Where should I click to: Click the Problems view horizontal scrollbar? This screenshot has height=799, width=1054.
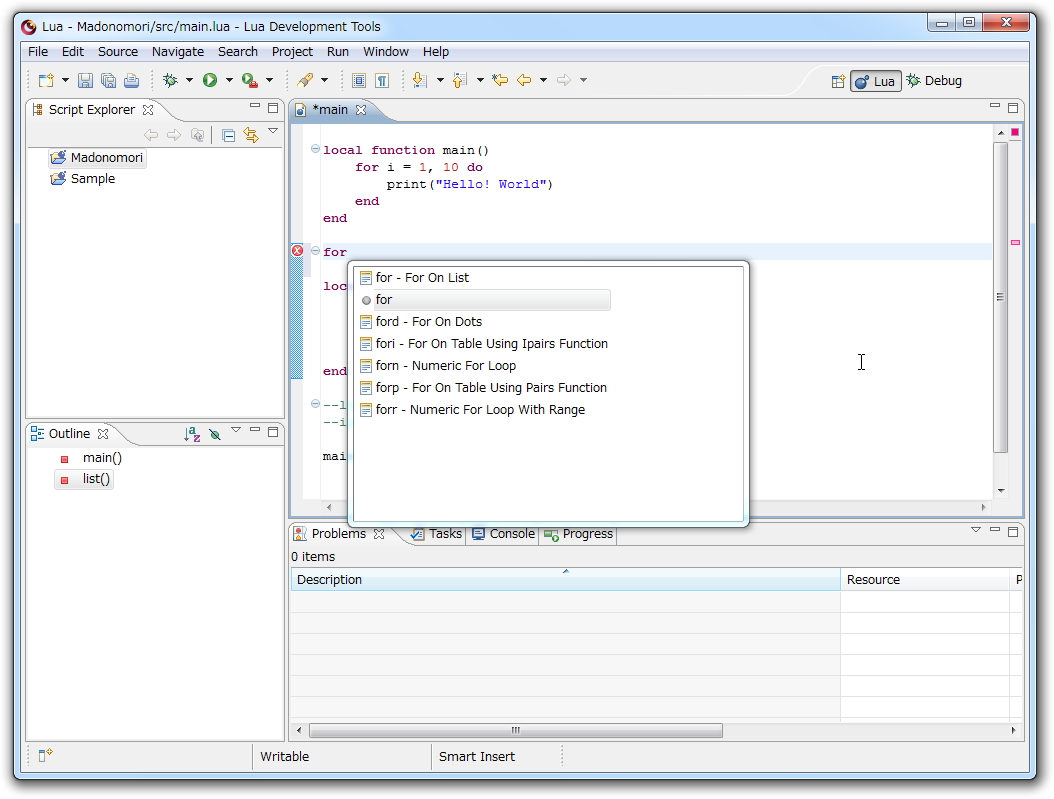(x=515, y=731)
